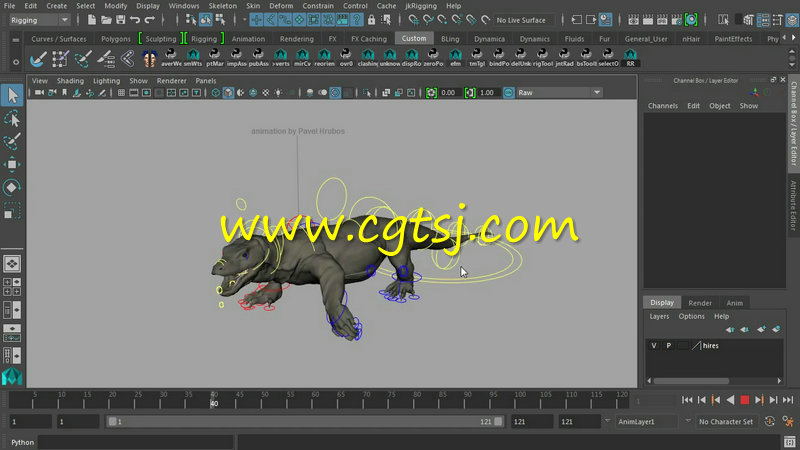This screenshot has width=800, height=450.
Task: Open the Skeleton menu
Action: point(222,6)
